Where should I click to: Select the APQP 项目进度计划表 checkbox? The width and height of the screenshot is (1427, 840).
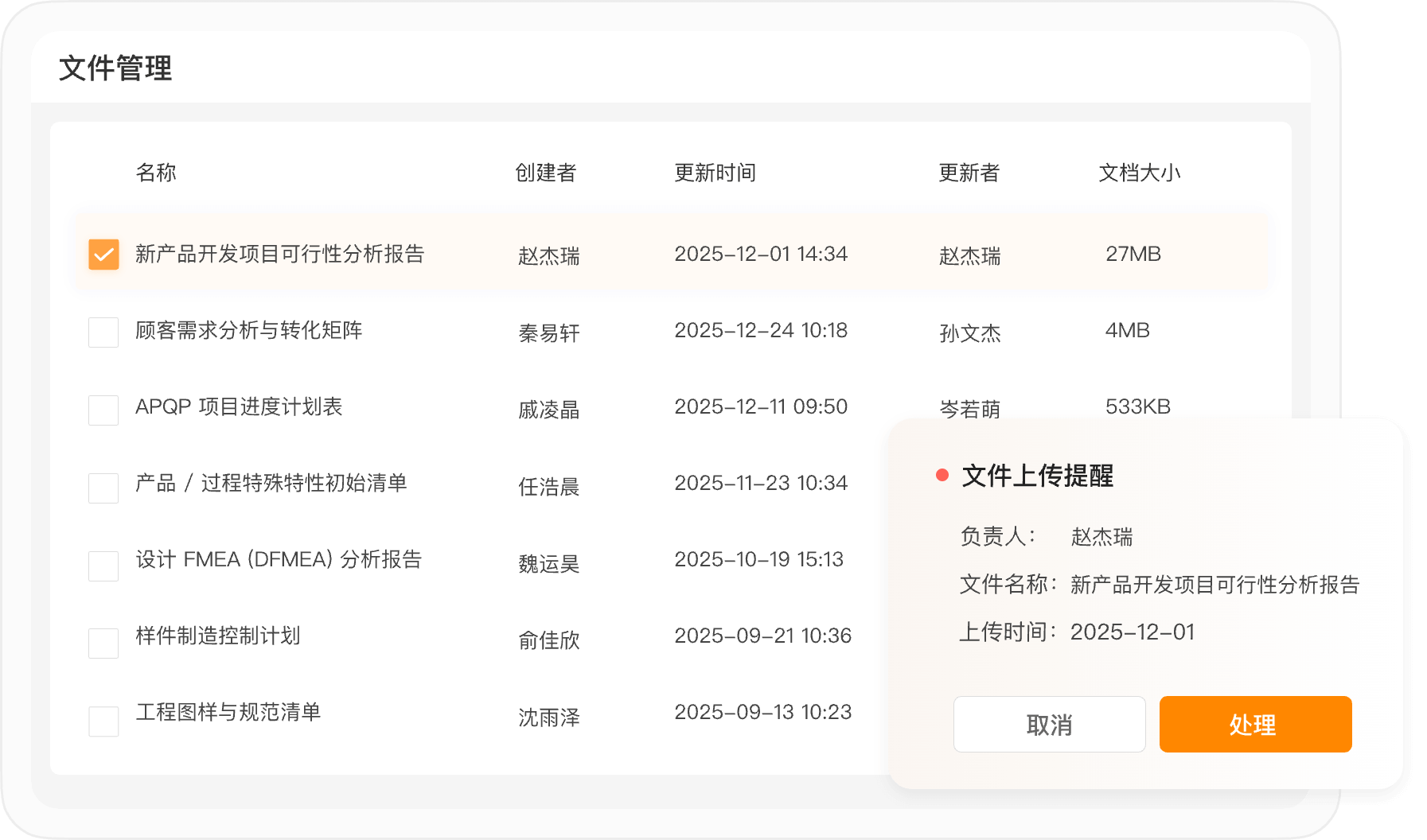point(103,410)
